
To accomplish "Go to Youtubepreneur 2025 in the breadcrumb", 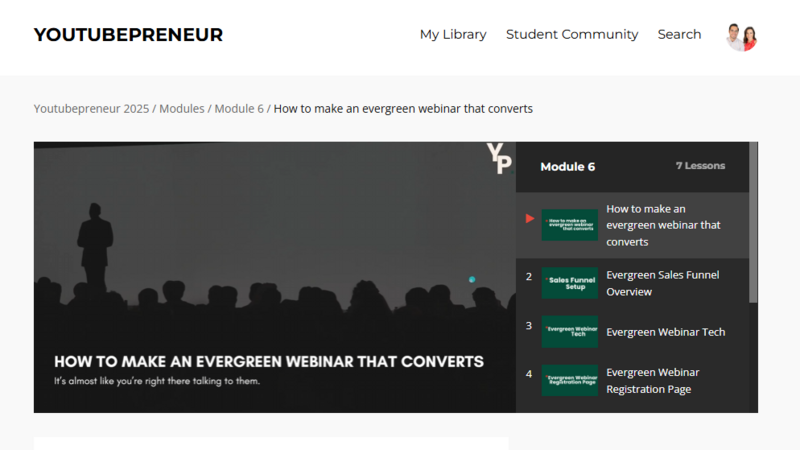I will (x=91, y=109).
